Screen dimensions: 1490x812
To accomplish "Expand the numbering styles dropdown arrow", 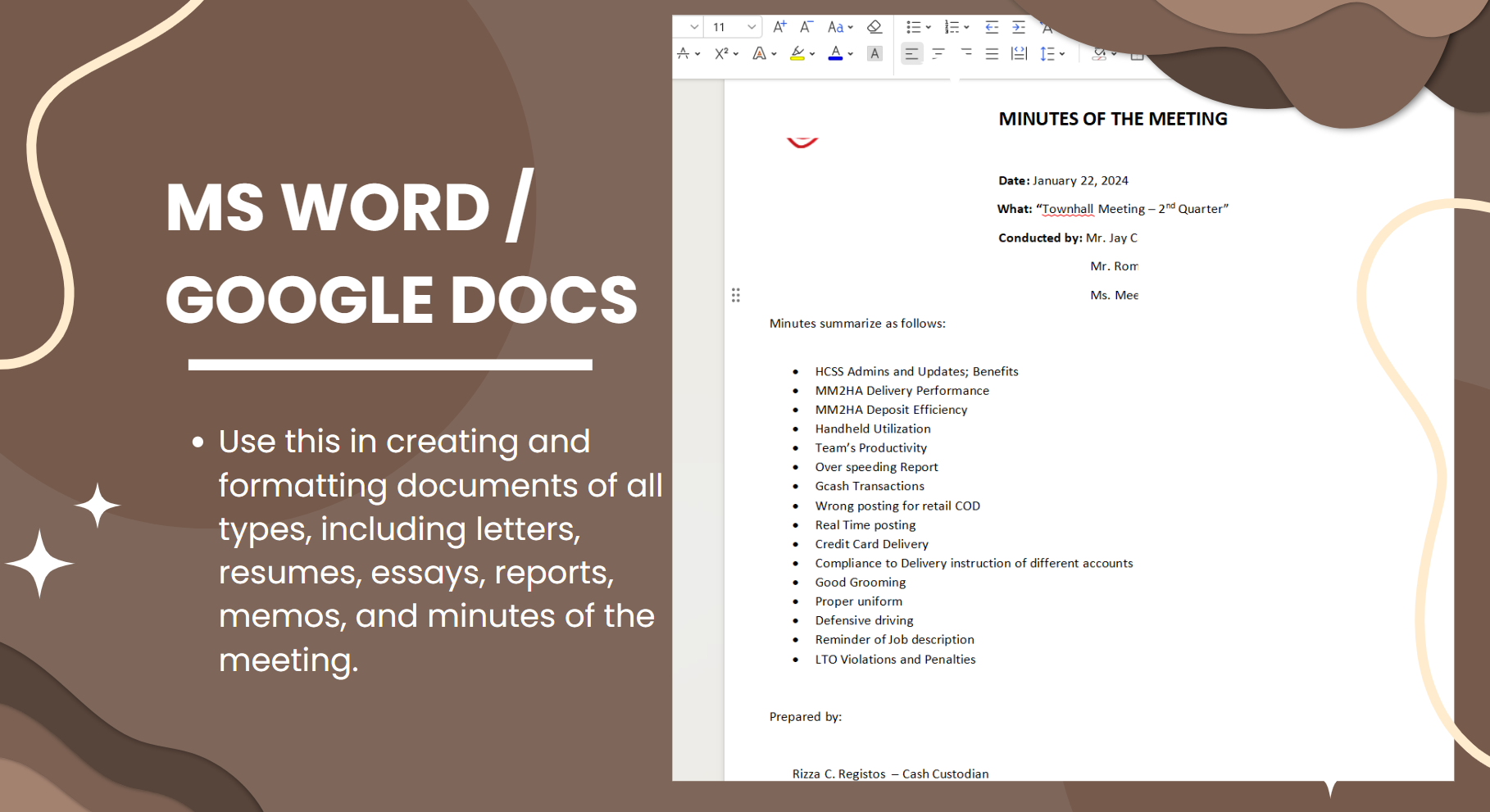I will [967, 28].
